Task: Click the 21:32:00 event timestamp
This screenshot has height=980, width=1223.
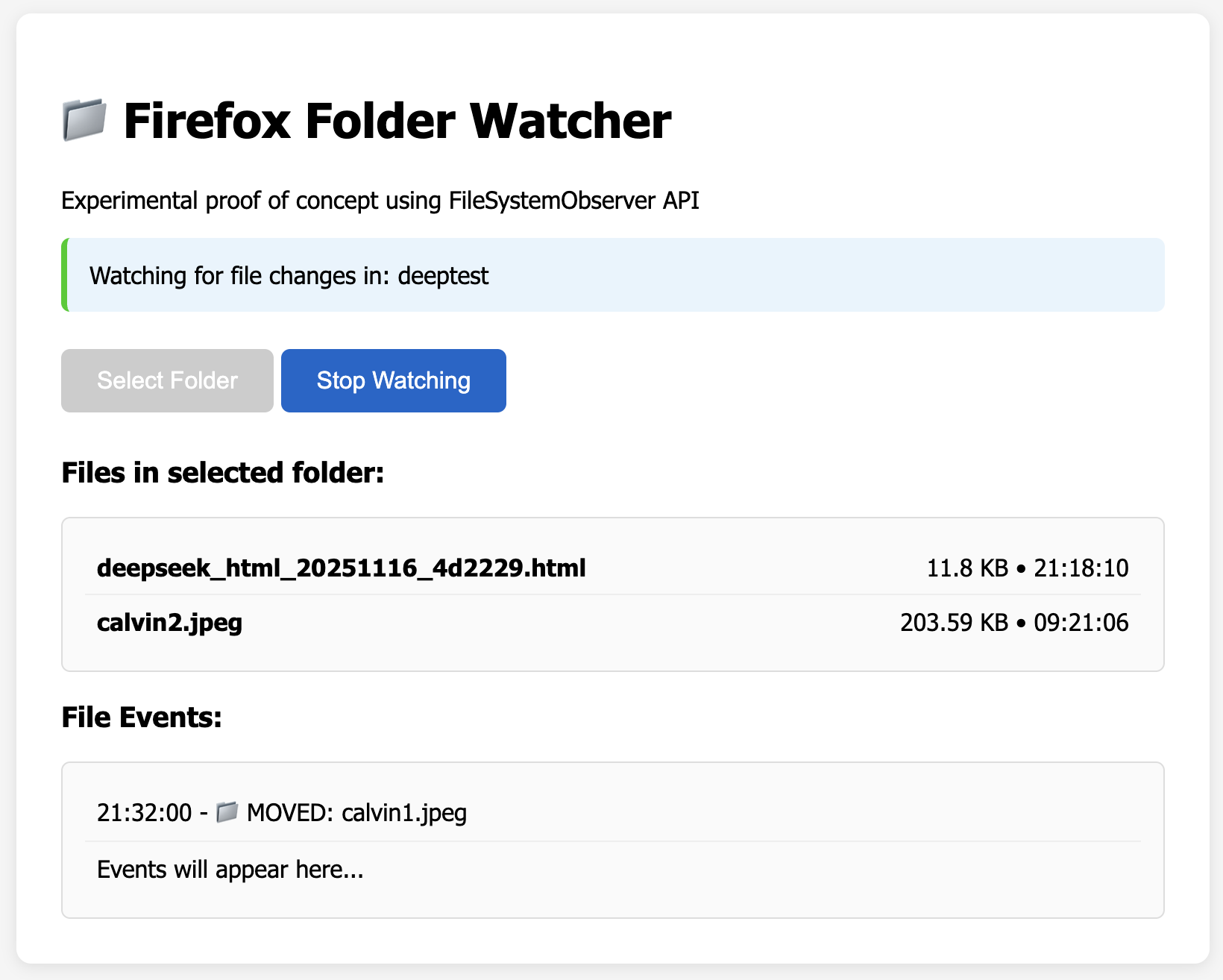Action: click(144, 812)
